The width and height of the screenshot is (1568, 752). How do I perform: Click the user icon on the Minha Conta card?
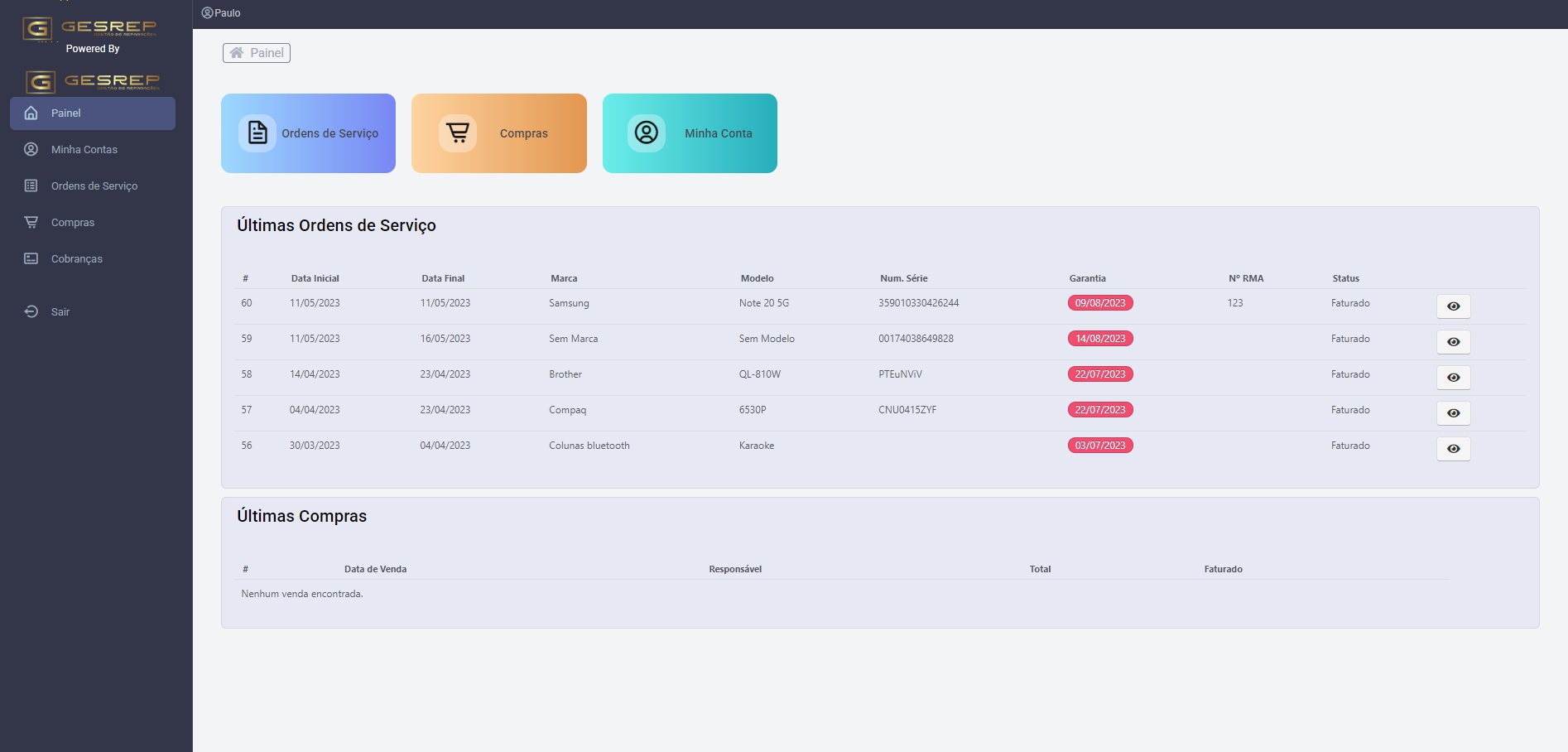pyautogui.click(x=647, y=133)
